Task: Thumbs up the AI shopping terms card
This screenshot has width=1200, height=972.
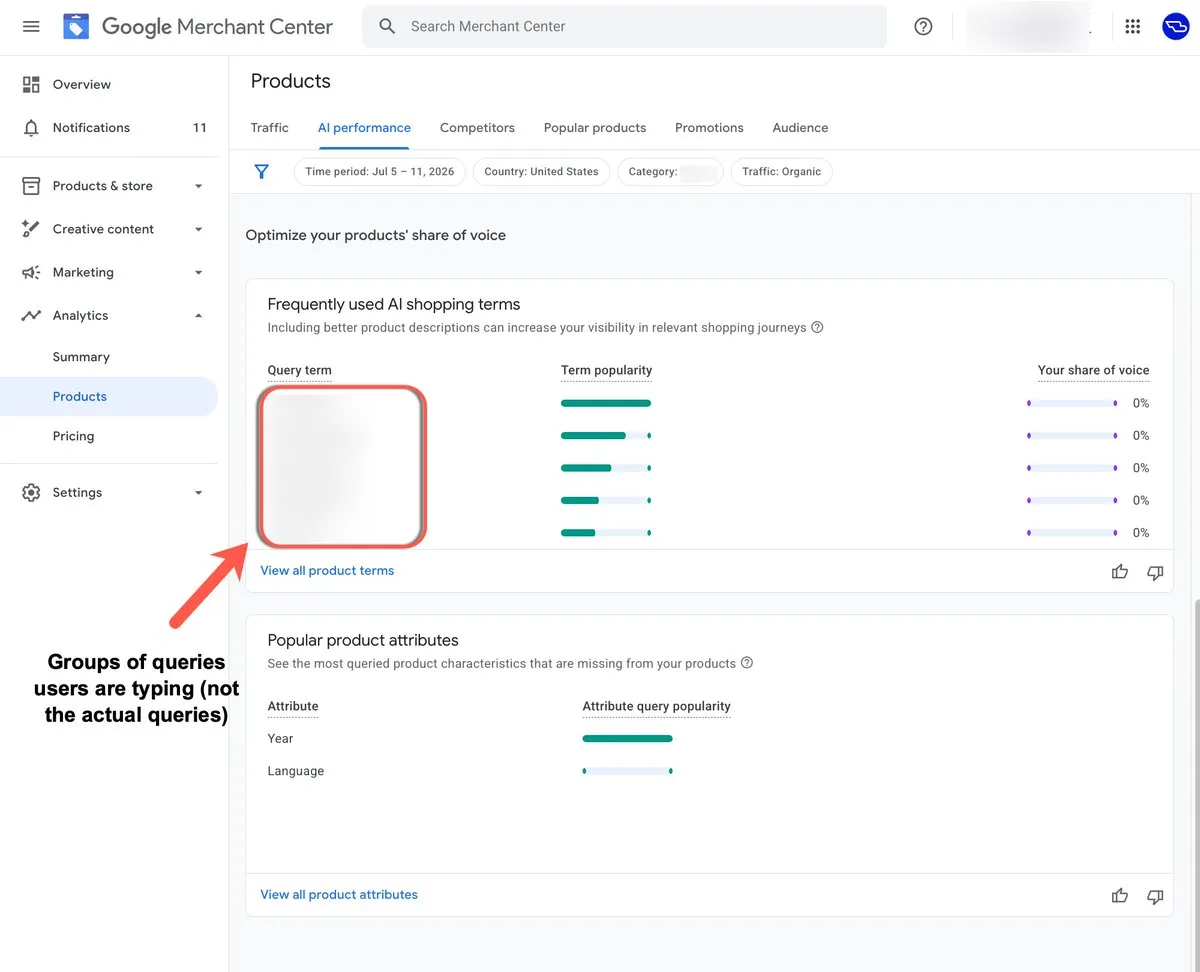Action: click(x=1120, y=572)
